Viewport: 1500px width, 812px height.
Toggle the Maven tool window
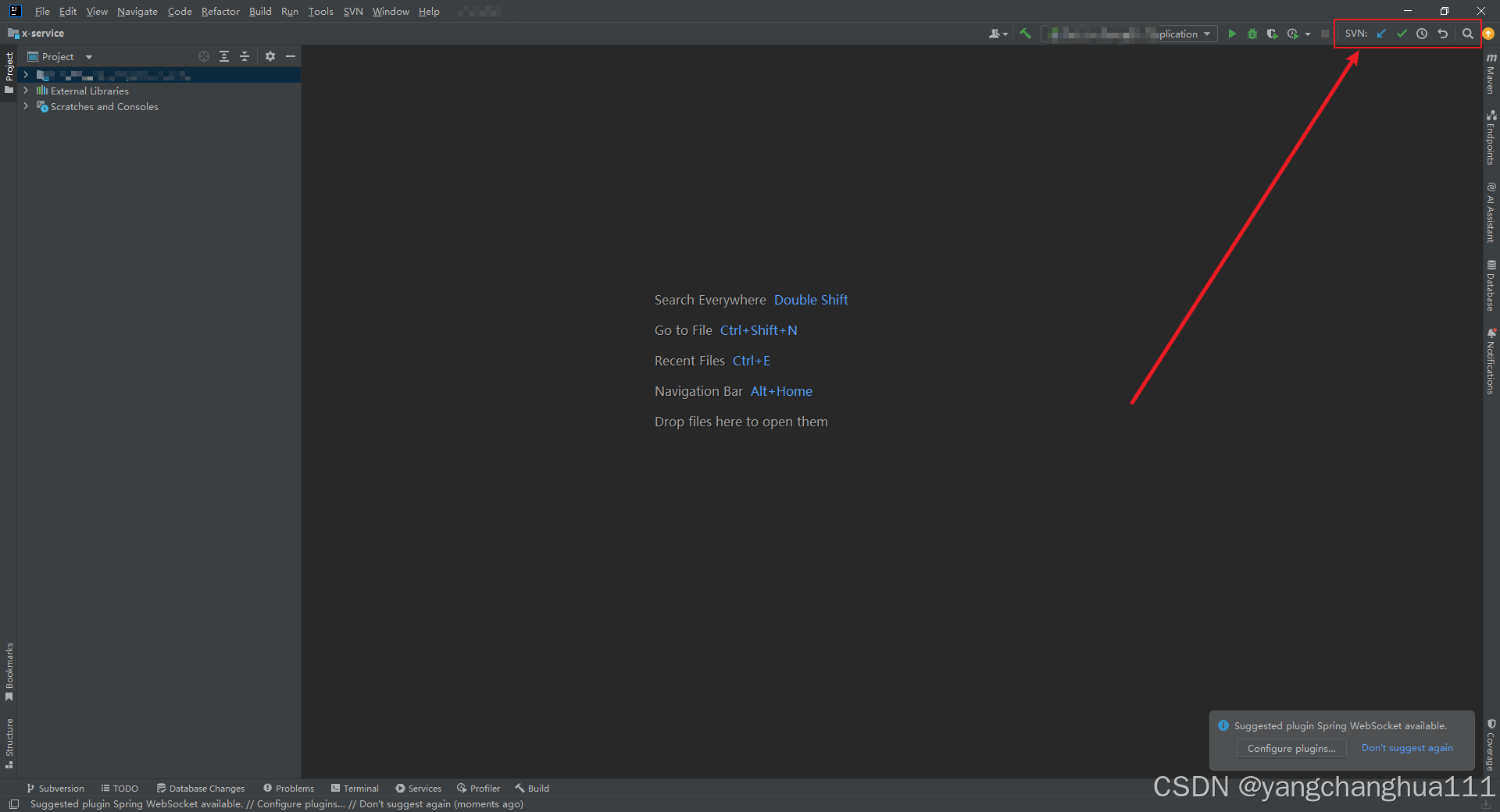click(x=1491, y=74)
